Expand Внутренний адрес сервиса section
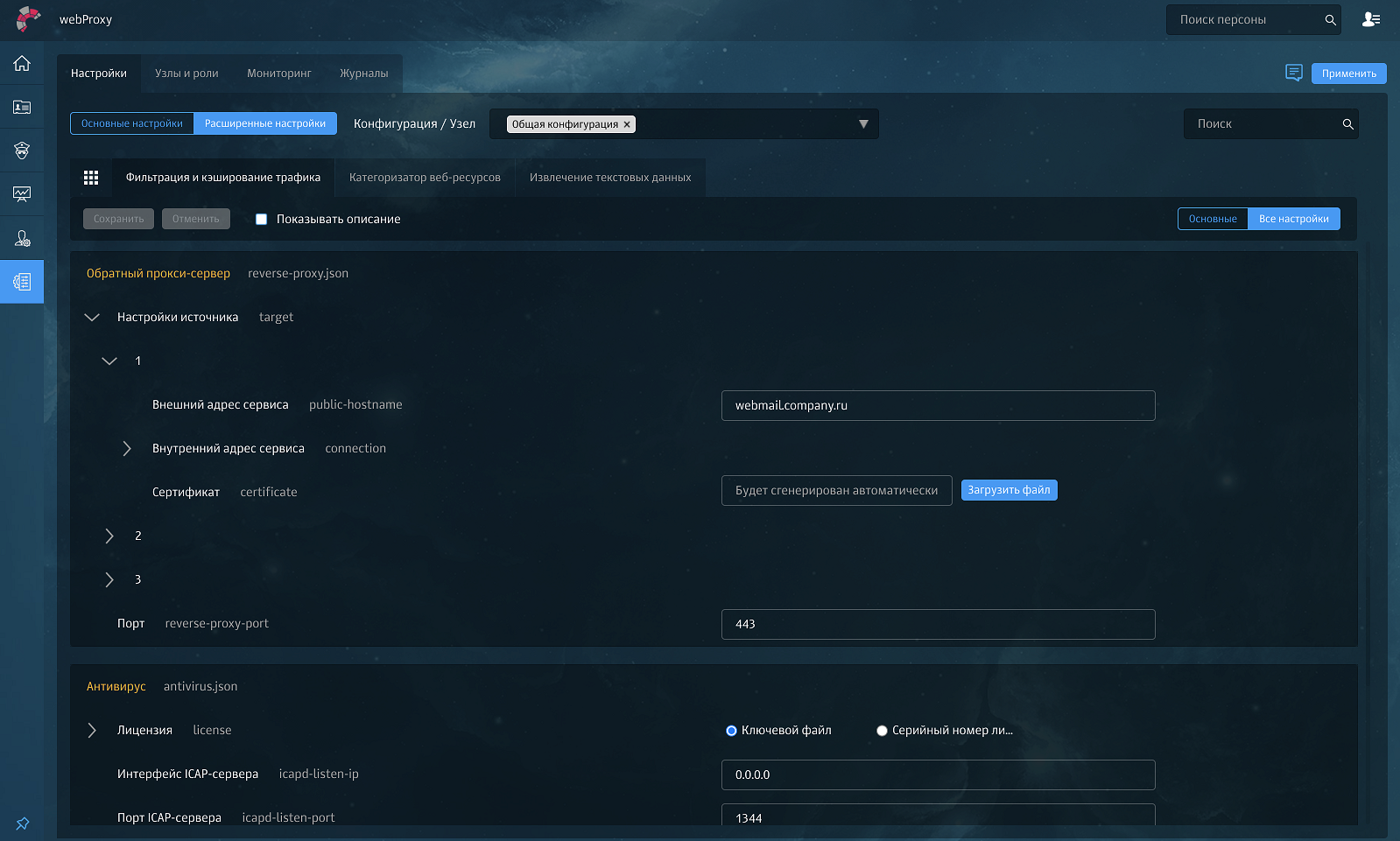Image resolution: width=1400 pixels, height=841 pixels. pos(127,449)
